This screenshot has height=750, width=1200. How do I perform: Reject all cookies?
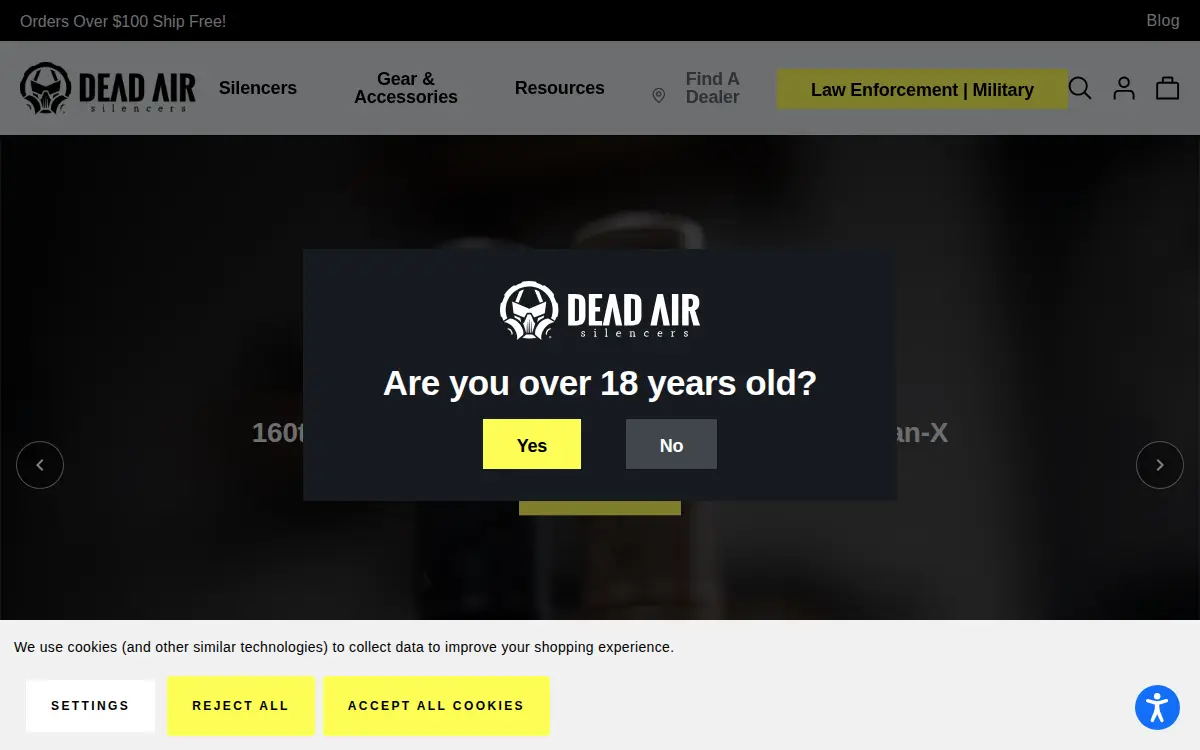tap(240, 706)
